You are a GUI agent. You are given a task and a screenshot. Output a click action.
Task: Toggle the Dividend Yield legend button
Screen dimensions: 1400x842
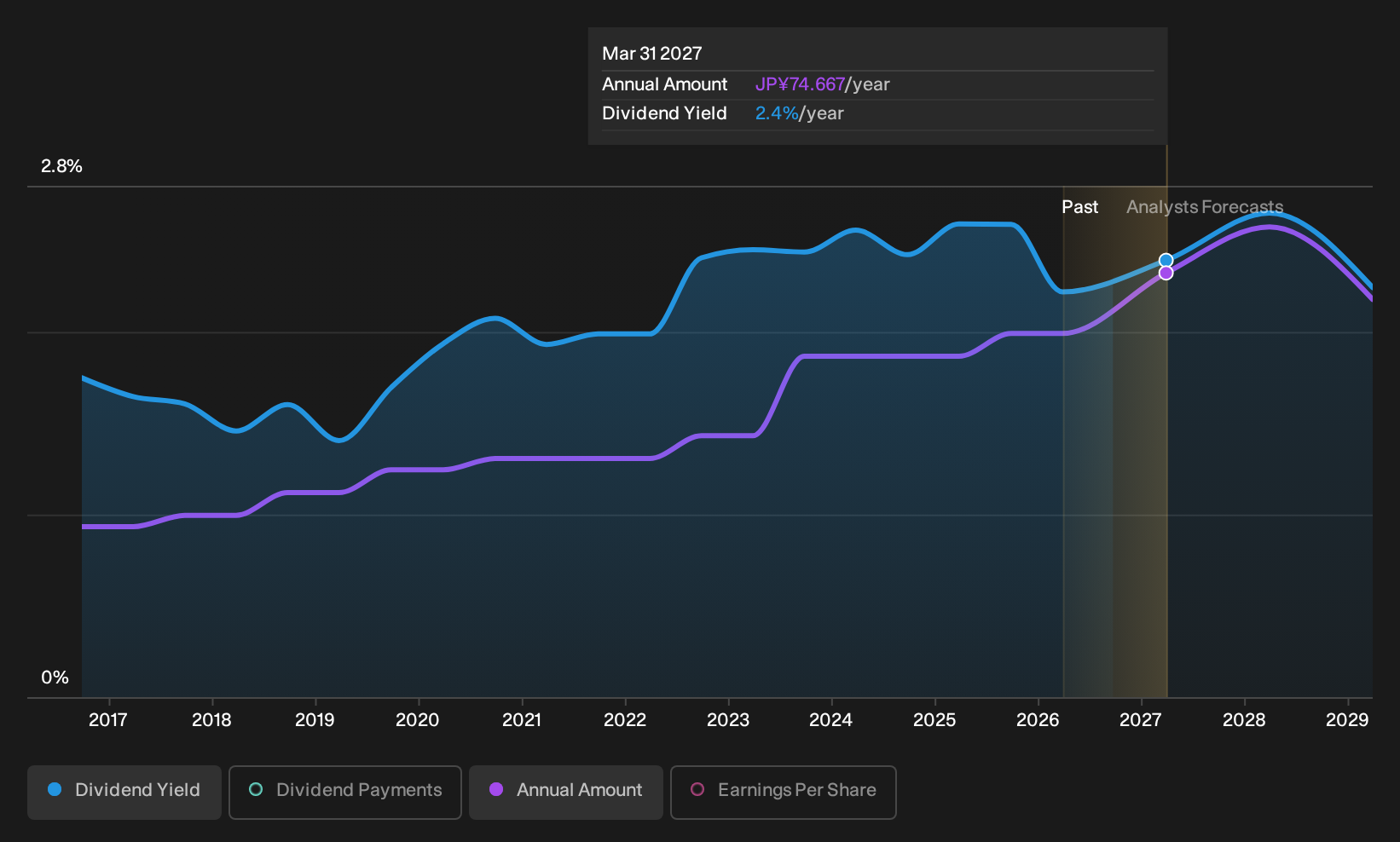[124, 792]
